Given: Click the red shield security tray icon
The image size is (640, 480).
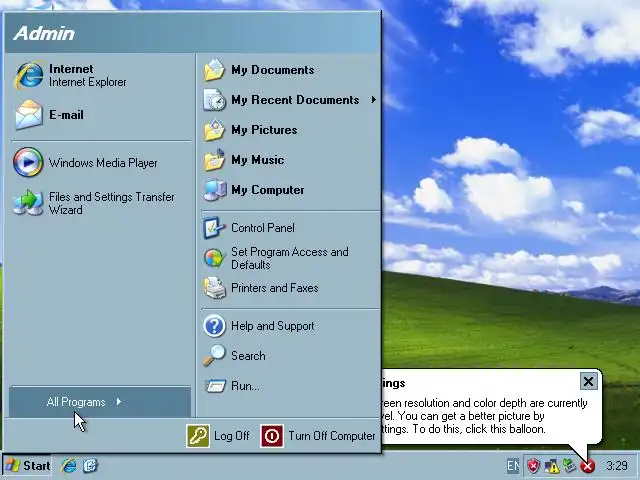Looking at the screenshot, I should 533,465.
